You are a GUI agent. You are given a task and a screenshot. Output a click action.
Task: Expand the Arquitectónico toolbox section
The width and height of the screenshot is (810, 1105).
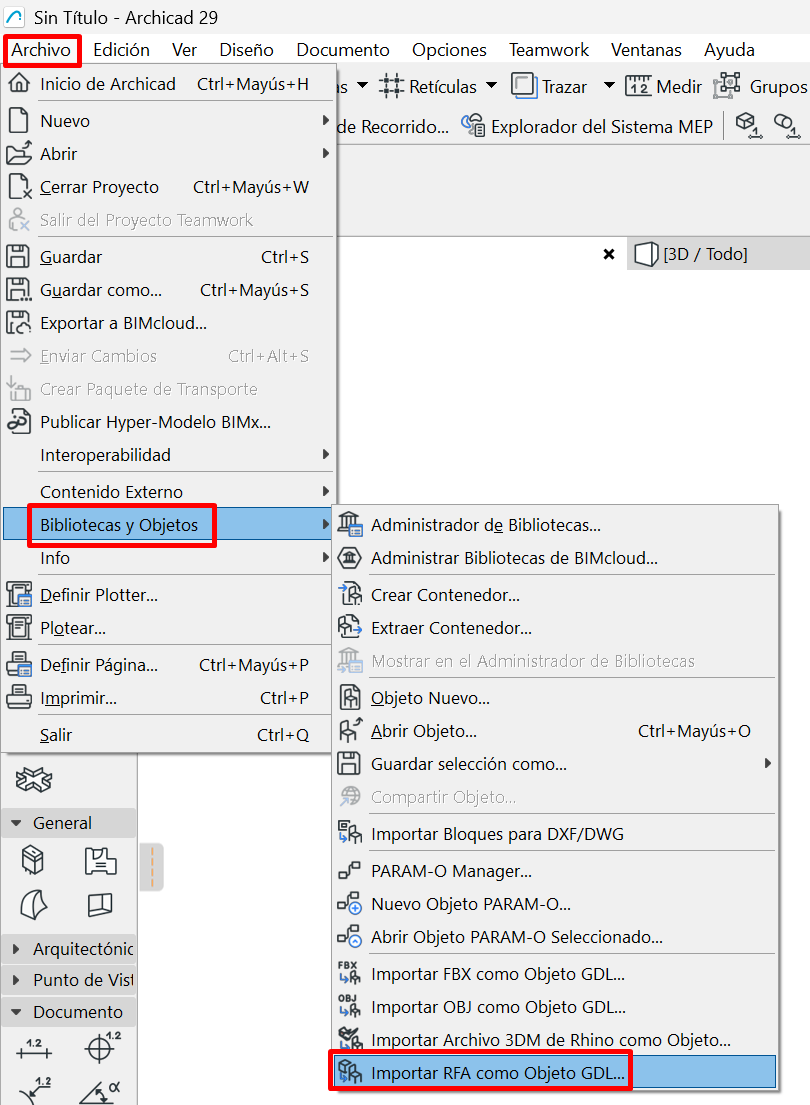click(x=17, y=949)
